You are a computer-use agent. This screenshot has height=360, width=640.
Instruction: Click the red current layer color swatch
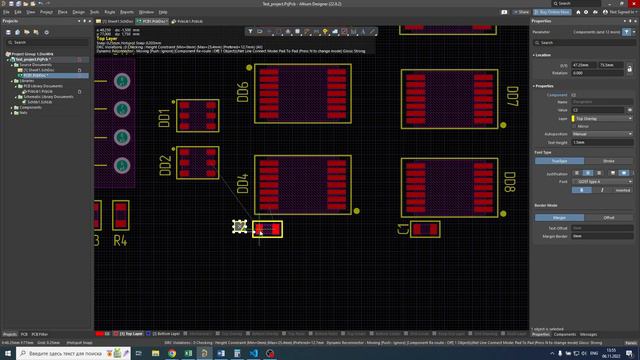(100, 334)
